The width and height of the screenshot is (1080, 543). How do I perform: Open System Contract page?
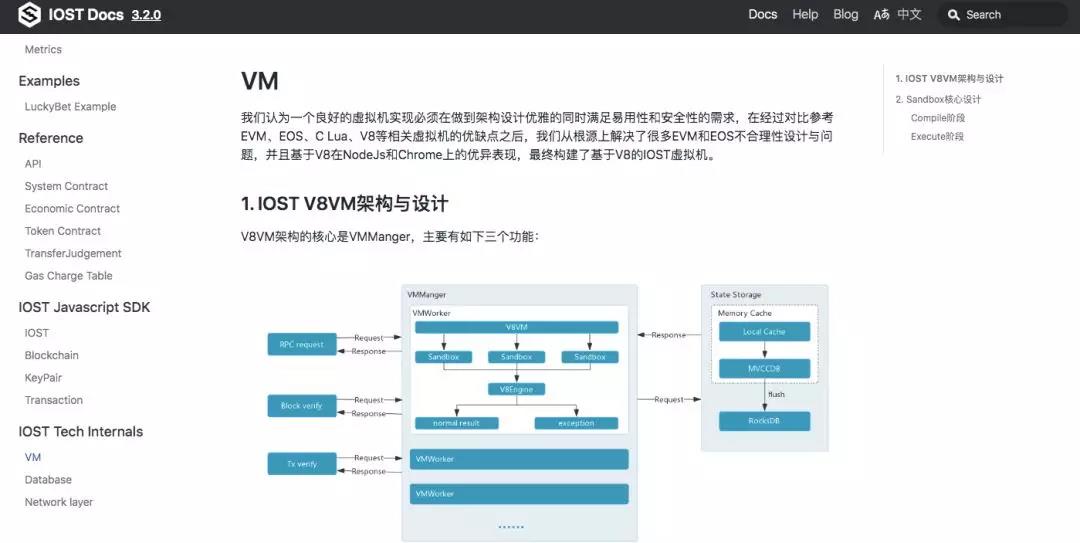66,186
